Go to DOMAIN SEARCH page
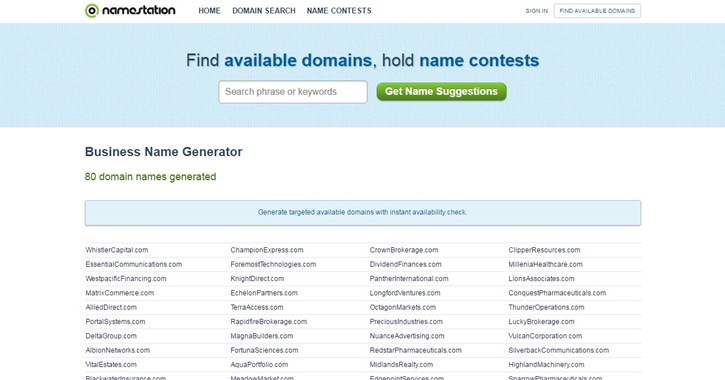 click(264, 11)
